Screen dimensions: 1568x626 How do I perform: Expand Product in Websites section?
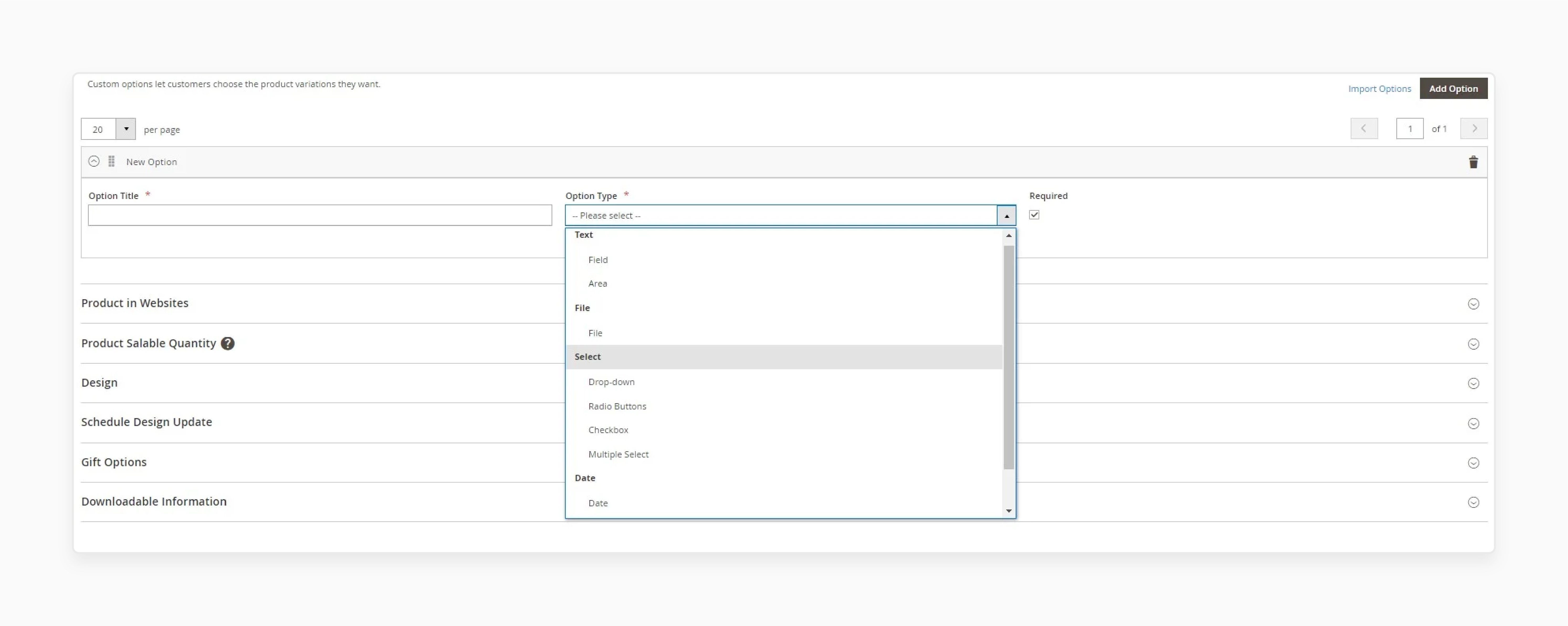click(x=1473, y=304)
